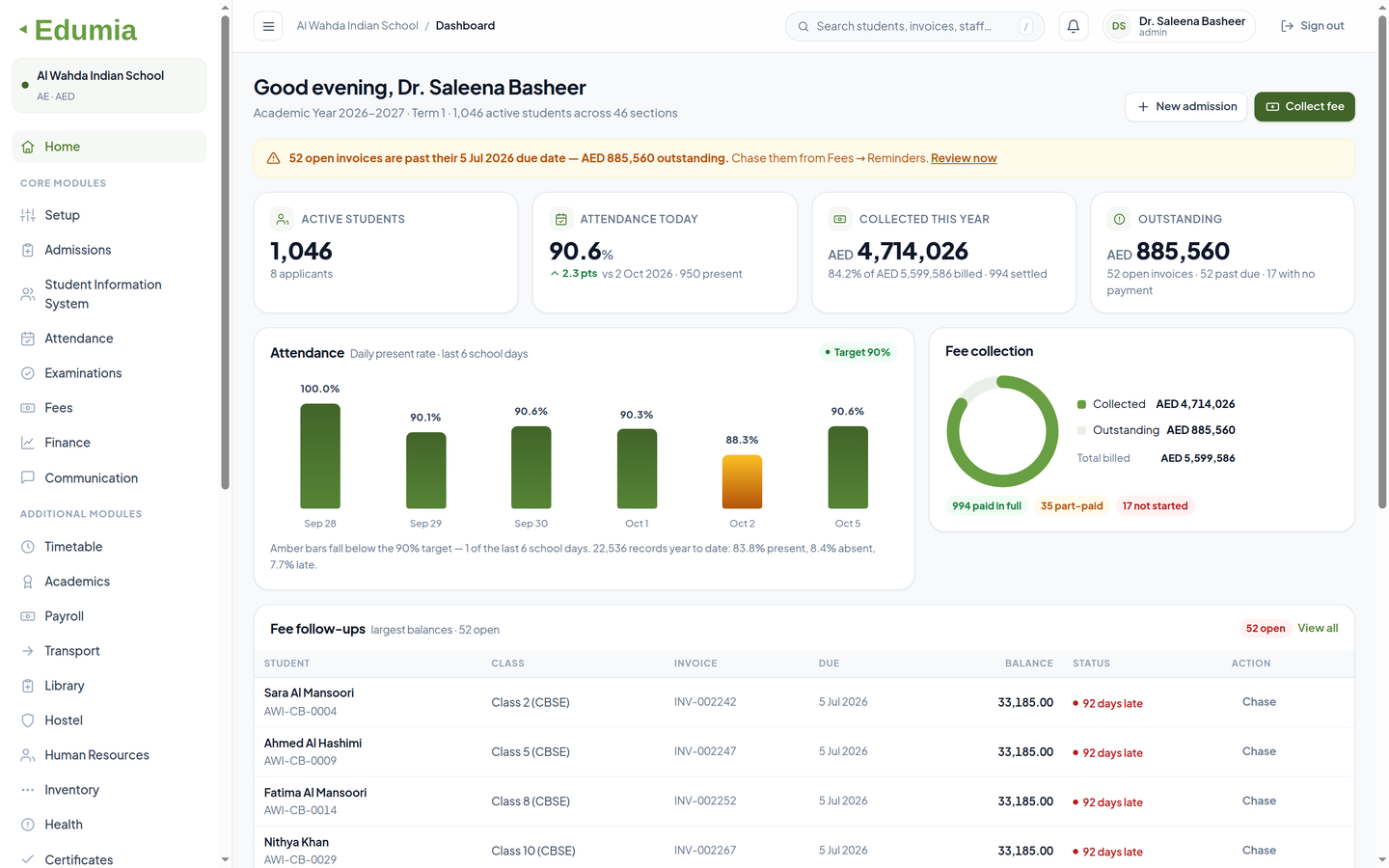The width and height of the screenshot is (1389, 868).
Task: Focus the search students, invoices, staff field
Action: tap(914, 26)
